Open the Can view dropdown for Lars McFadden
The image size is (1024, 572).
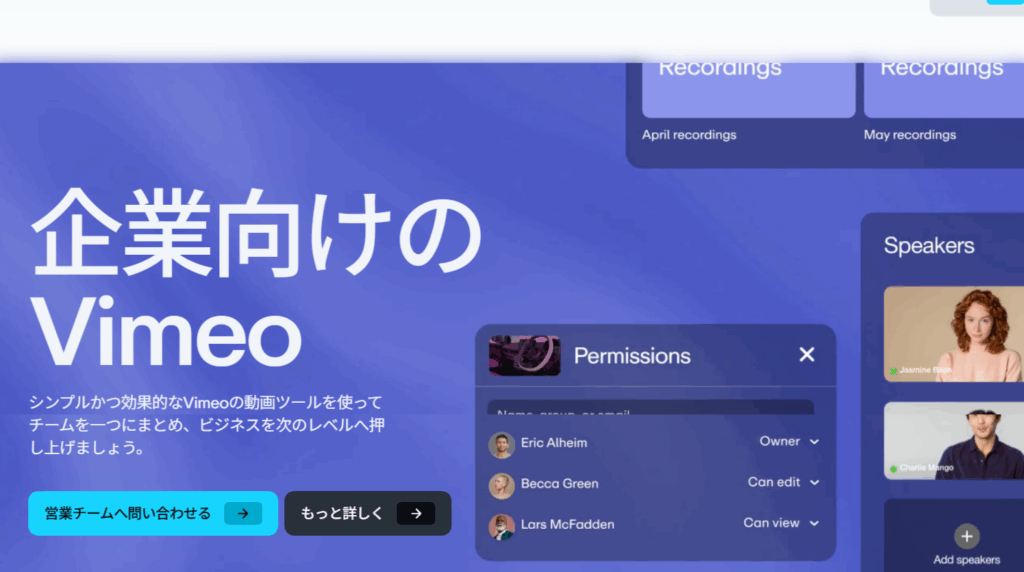pyautogui.click(x=781, y=523)
